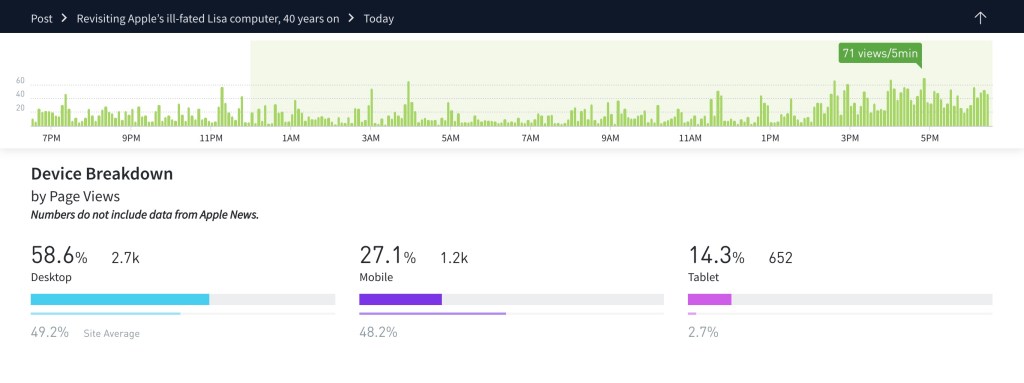Image resolution: width=1024 pixels, height=383 pixels.
Task: Expand the chevron before Today breadcrumb
Action: [x=351, y=18]
